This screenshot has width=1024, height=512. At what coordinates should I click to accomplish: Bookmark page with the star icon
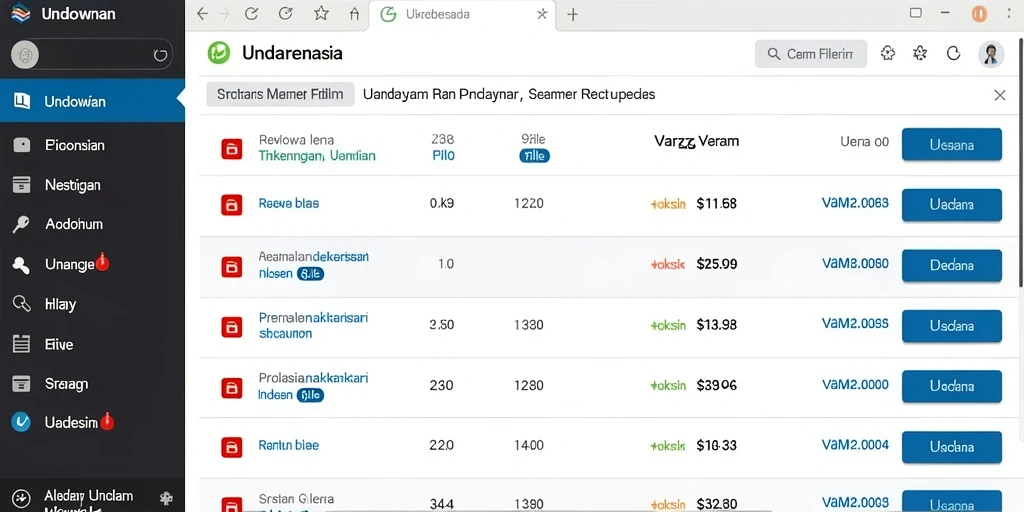pos(321,14)
